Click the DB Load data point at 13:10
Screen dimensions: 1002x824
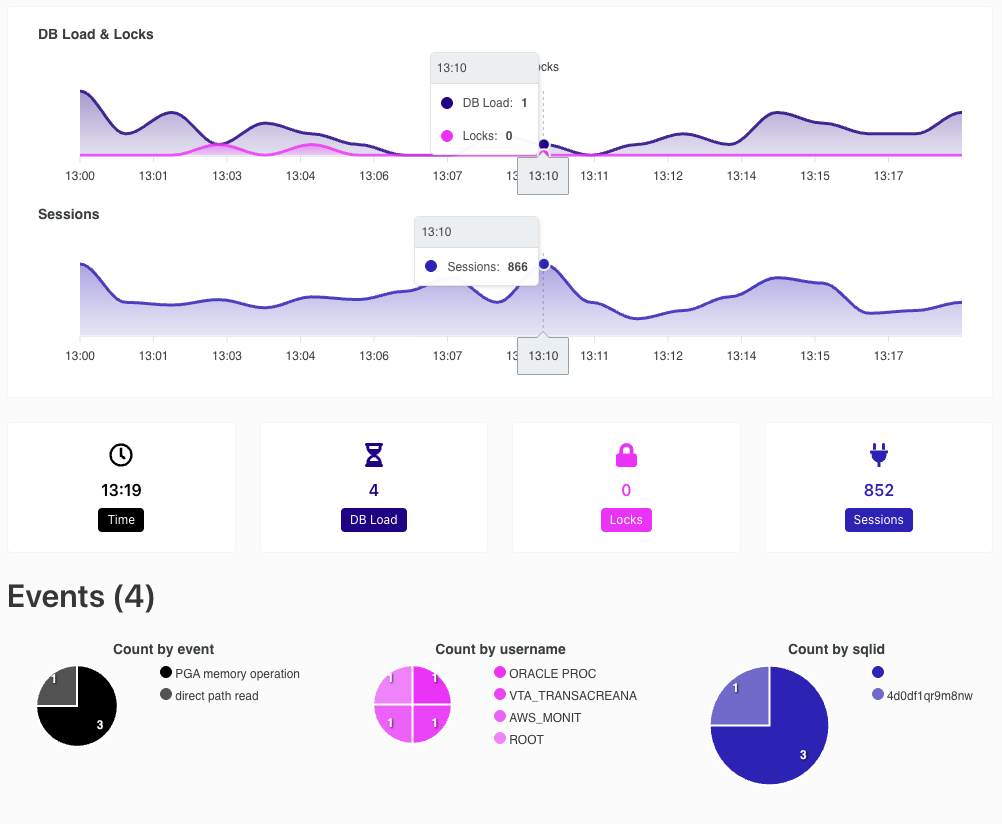click(x=544, y=144)
